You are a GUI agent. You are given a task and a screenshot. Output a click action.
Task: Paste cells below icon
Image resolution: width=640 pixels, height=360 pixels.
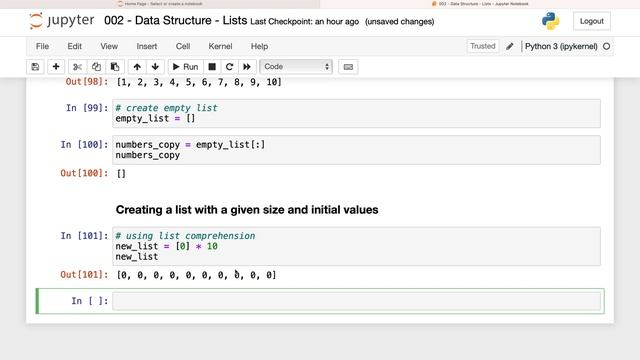click(115, 67)
